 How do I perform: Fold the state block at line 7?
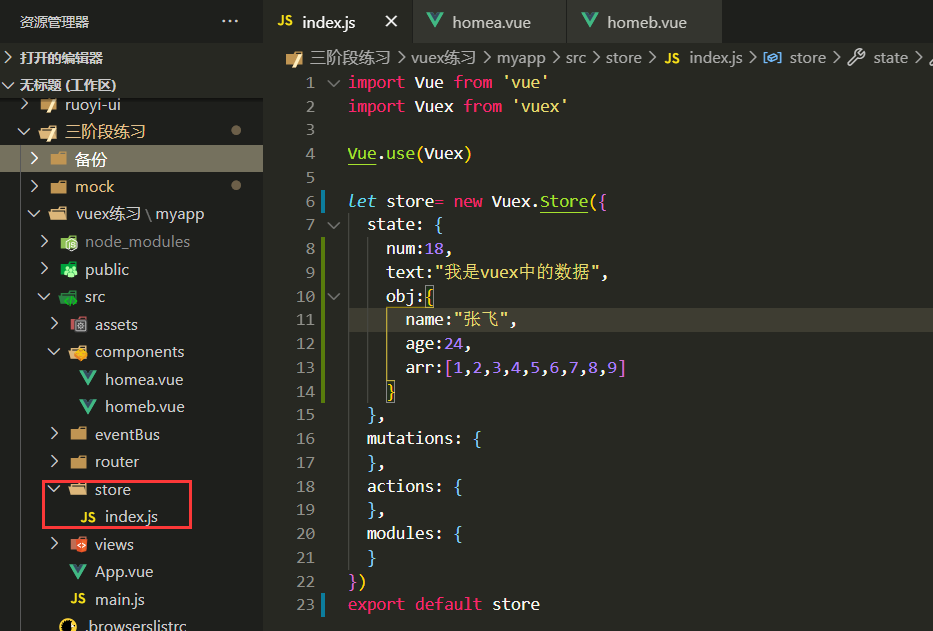(334, 225)
